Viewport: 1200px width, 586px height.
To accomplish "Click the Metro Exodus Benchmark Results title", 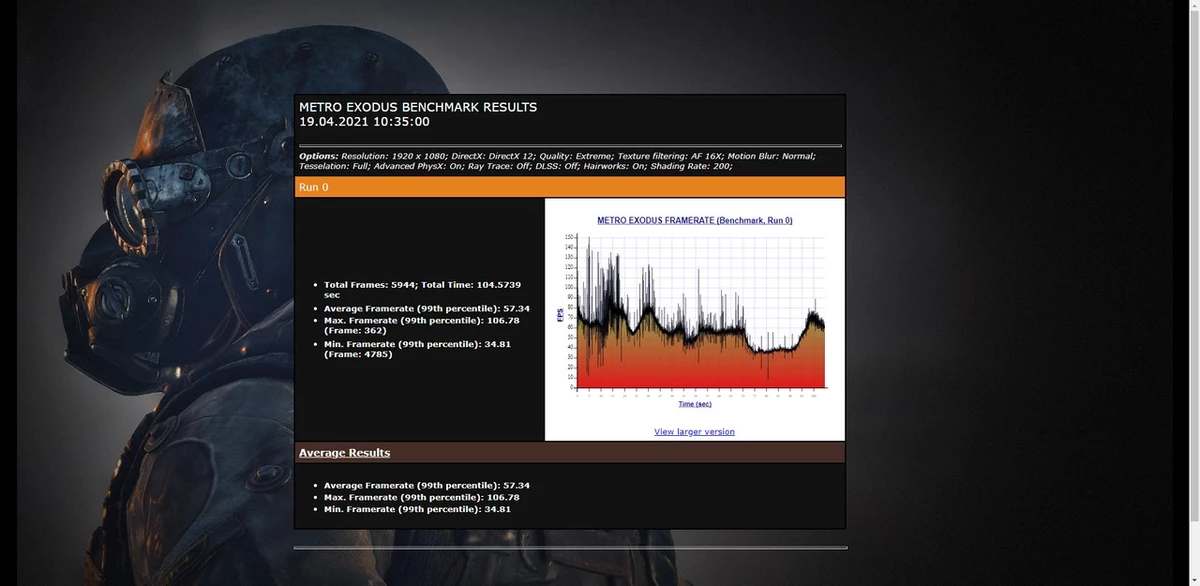I will click(418, 107).
